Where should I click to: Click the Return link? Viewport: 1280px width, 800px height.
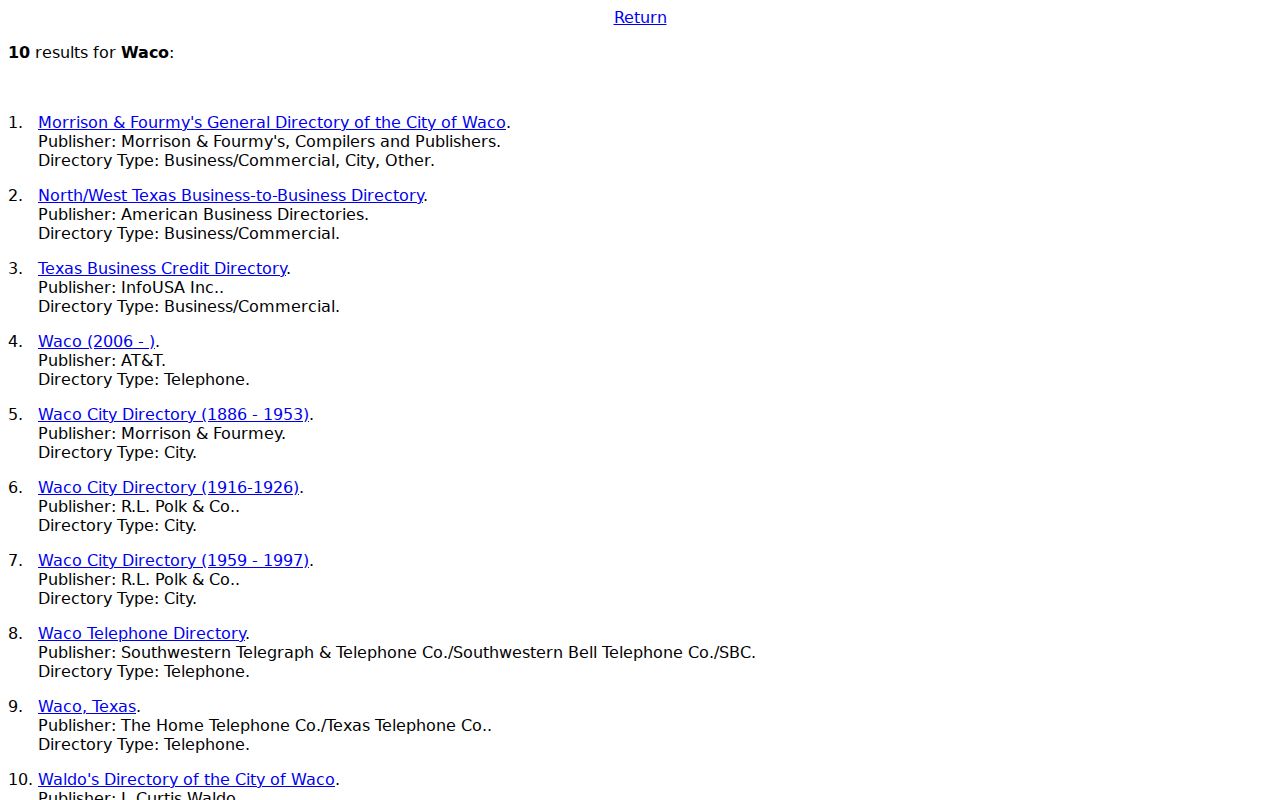coord(640,17)
